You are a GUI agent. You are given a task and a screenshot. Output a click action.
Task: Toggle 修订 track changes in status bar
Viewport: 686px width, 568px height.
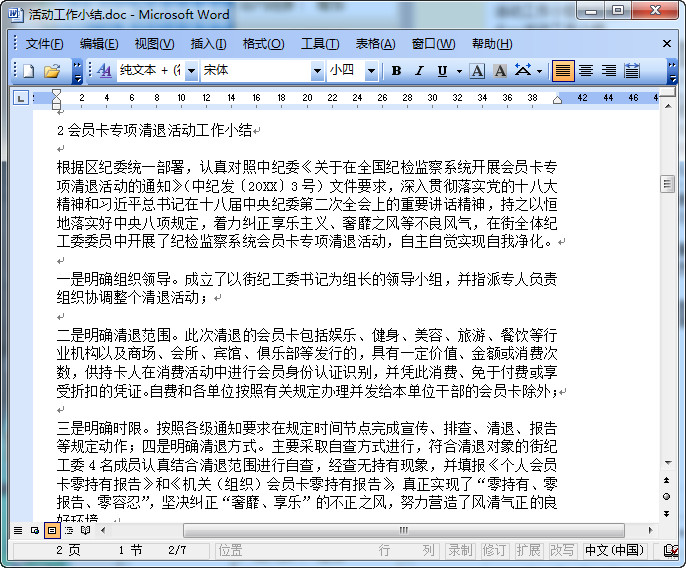tap(494, 550)
